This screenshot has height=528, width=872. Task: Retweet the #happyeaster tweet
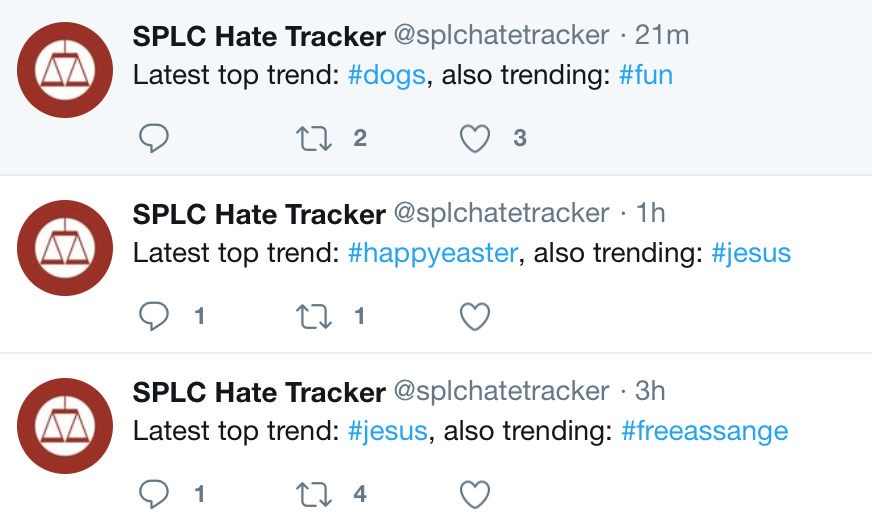click(x=315, y=317)
